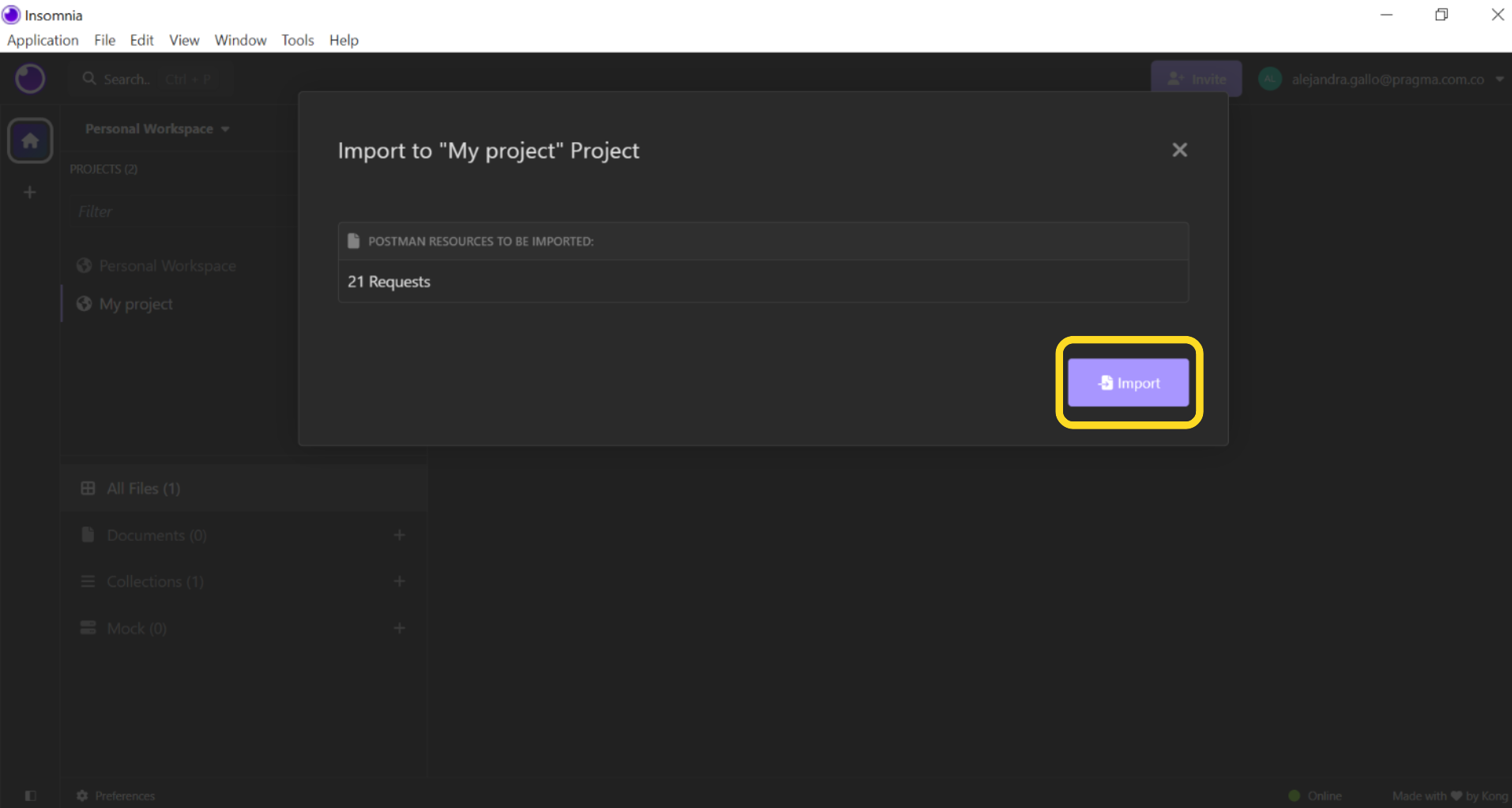Open the Application menu
The image size is (1512, 808).
[x=43, y=40]
